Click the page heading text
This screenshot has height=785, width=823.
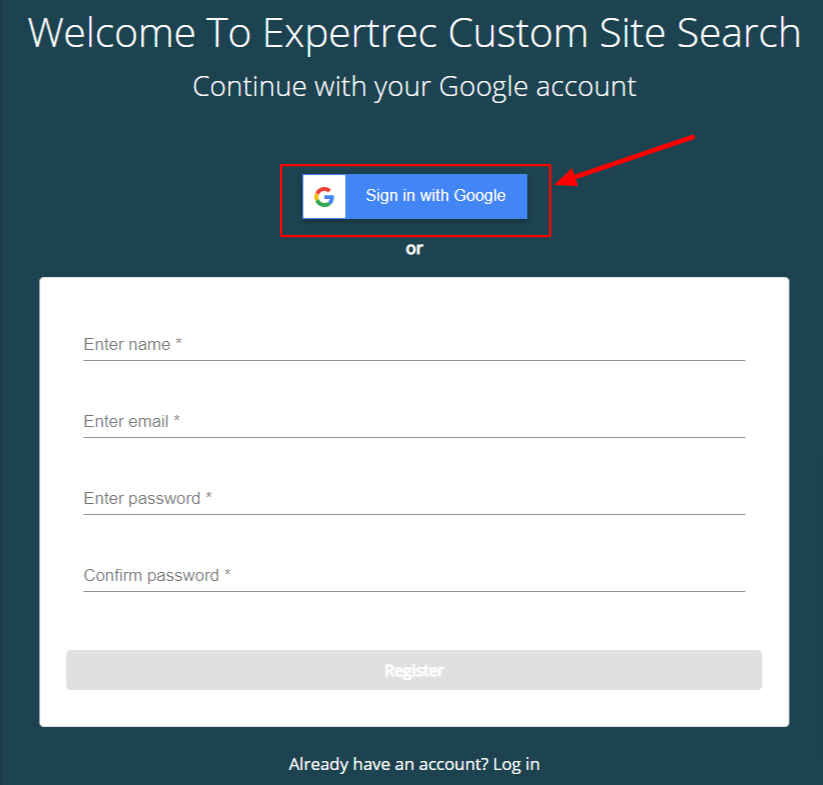tap(413, 32)
